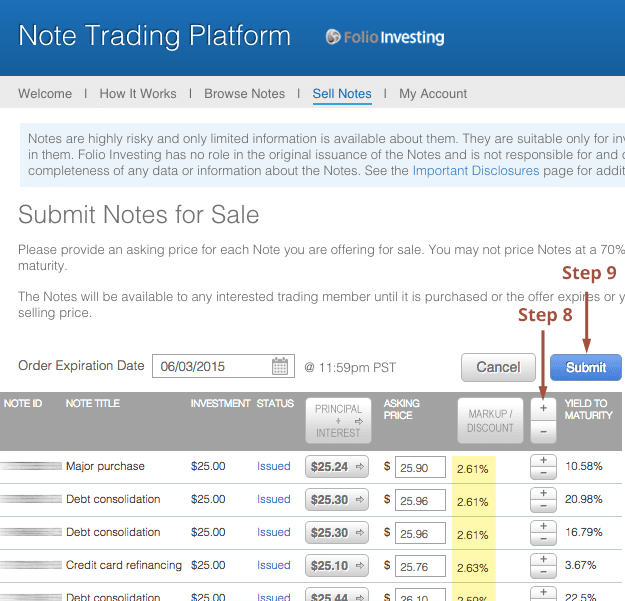Edit the 25.90 asking price field
This screenshot has width=625, height=601.
click(420, 467)
